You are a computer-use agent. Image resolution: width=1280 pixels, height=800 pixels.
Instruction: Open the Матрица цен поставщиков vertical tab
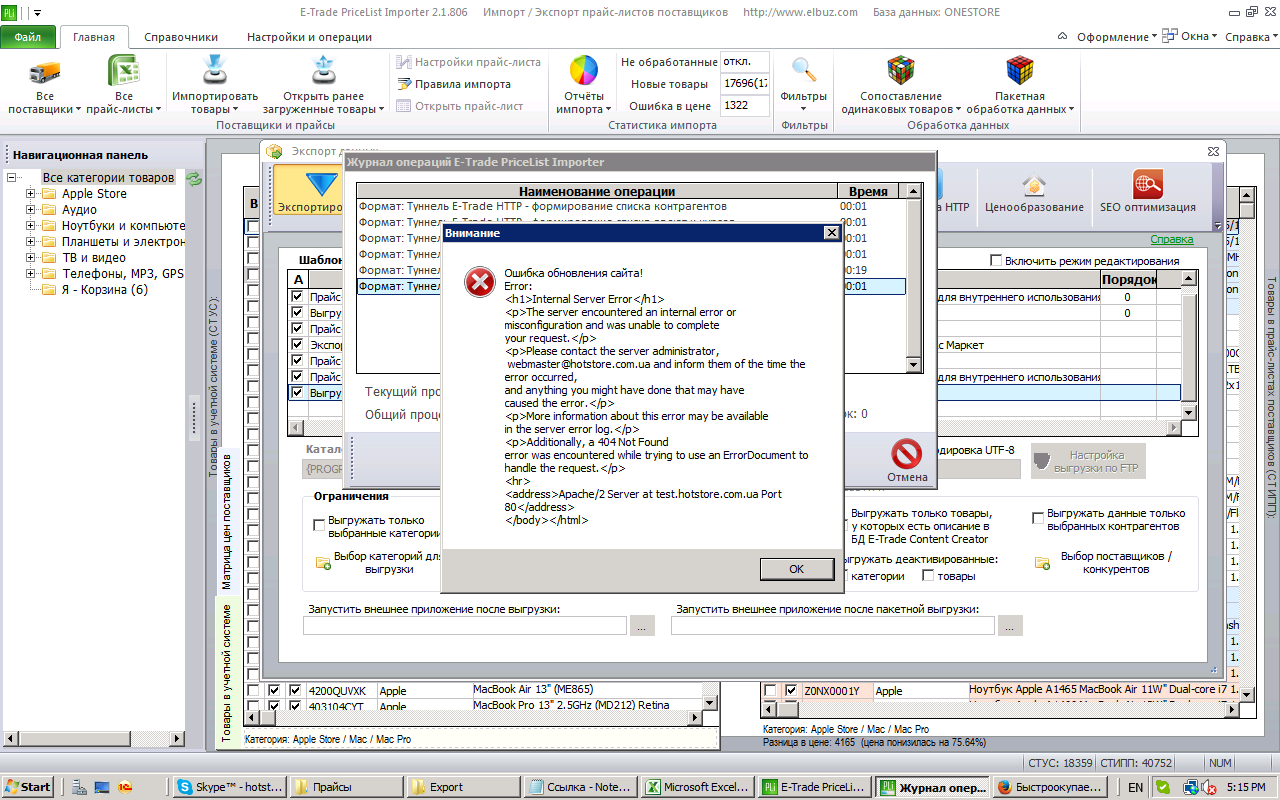[228, 521]
